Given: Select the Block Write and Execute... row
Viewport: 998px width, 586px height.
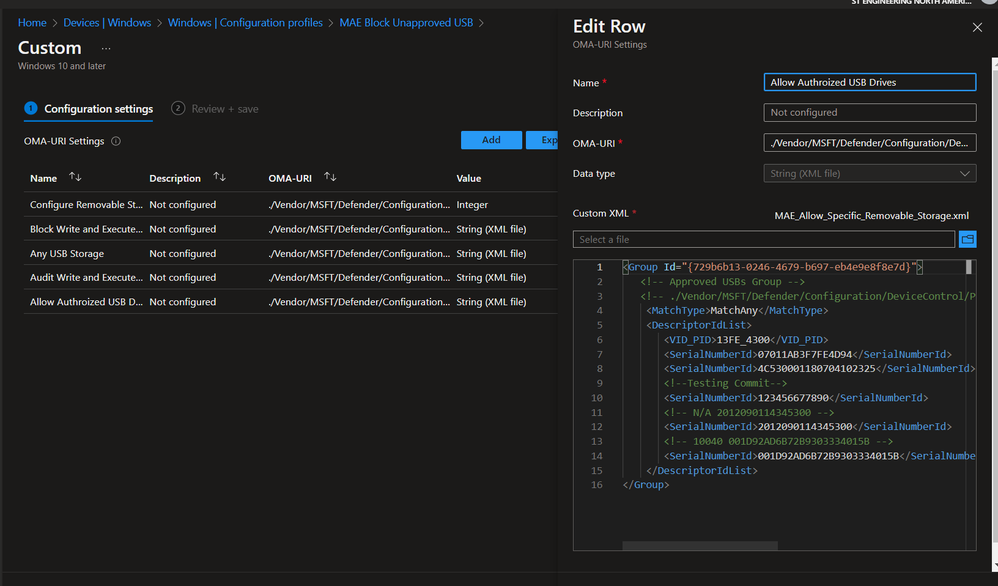Looking at the screenshot, I should click(290, 229).
